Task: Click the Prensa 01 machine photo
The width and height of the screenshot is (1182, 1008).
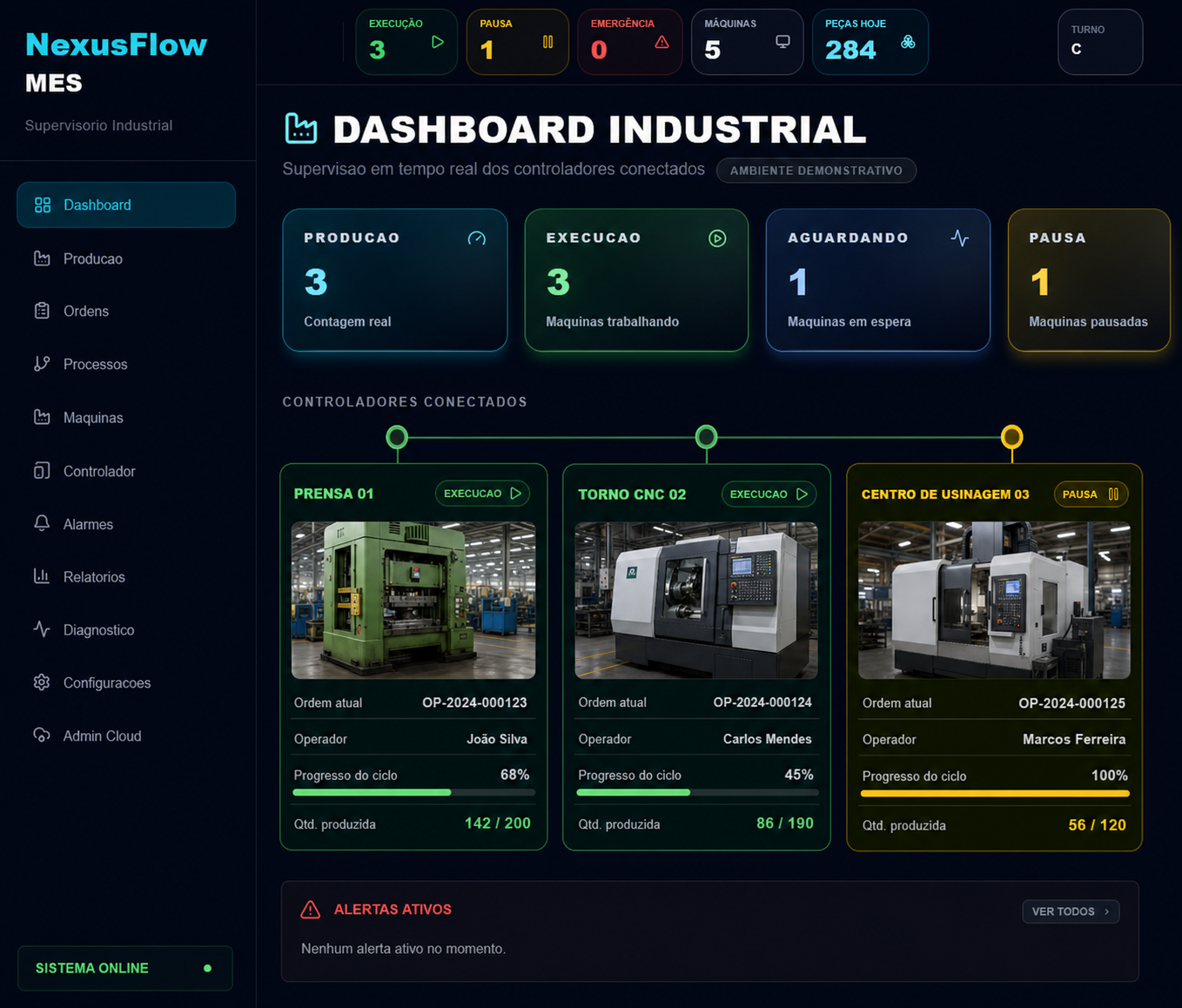Action: (x=413, y=600)
